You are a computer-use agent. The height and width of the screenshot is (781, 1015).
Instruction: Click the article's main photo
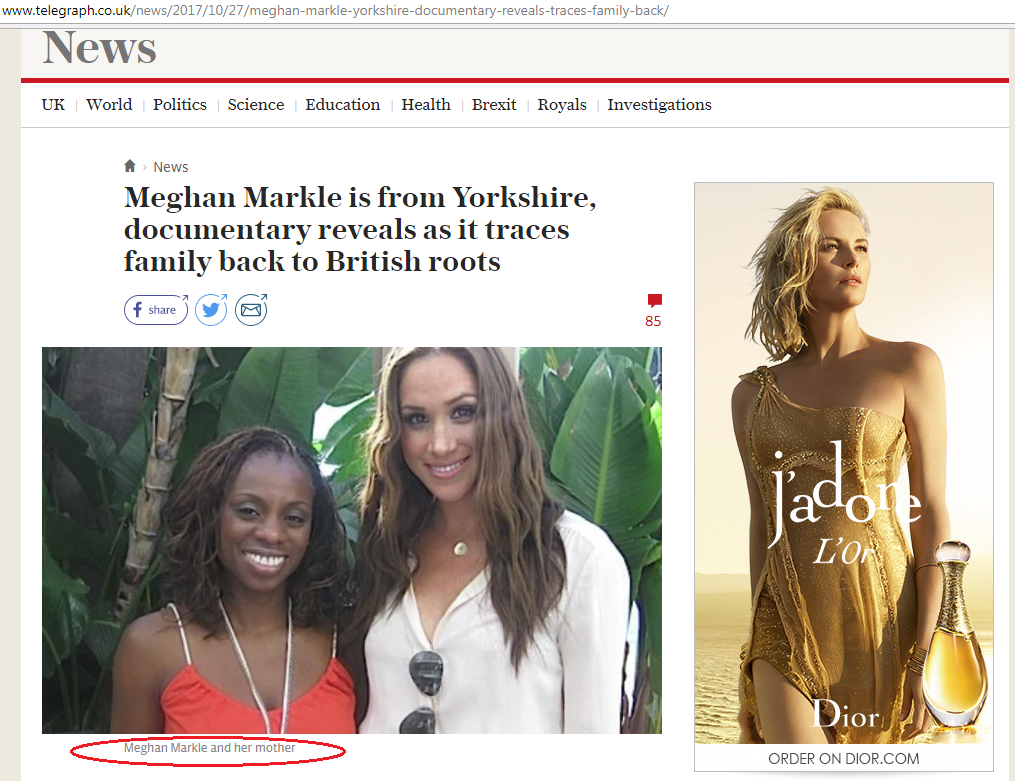[x=352, y=540]
